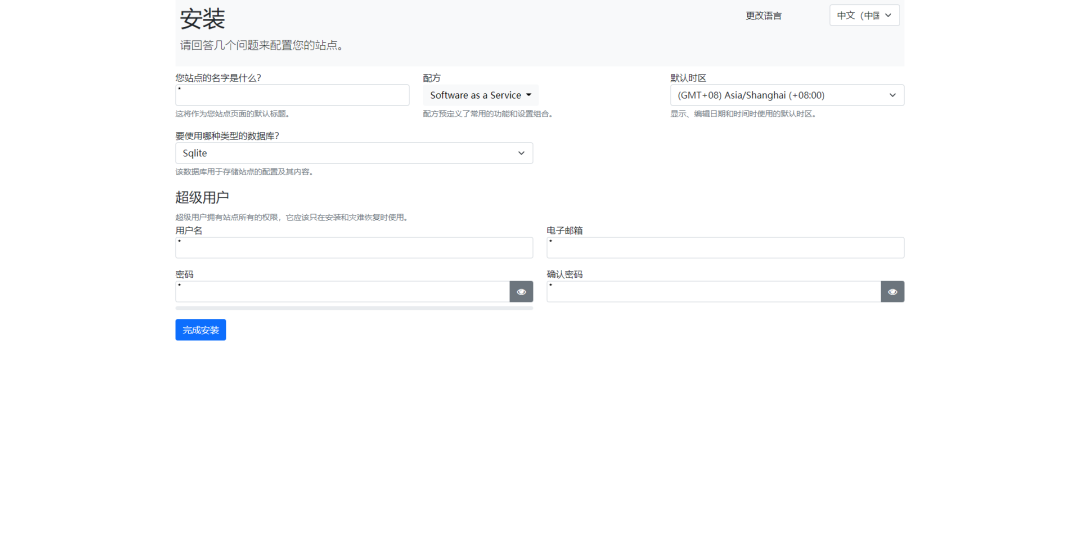The image size is (1080, 551).
Task: Expand the Sqlite database type dropdown
Action: [354, 153]
